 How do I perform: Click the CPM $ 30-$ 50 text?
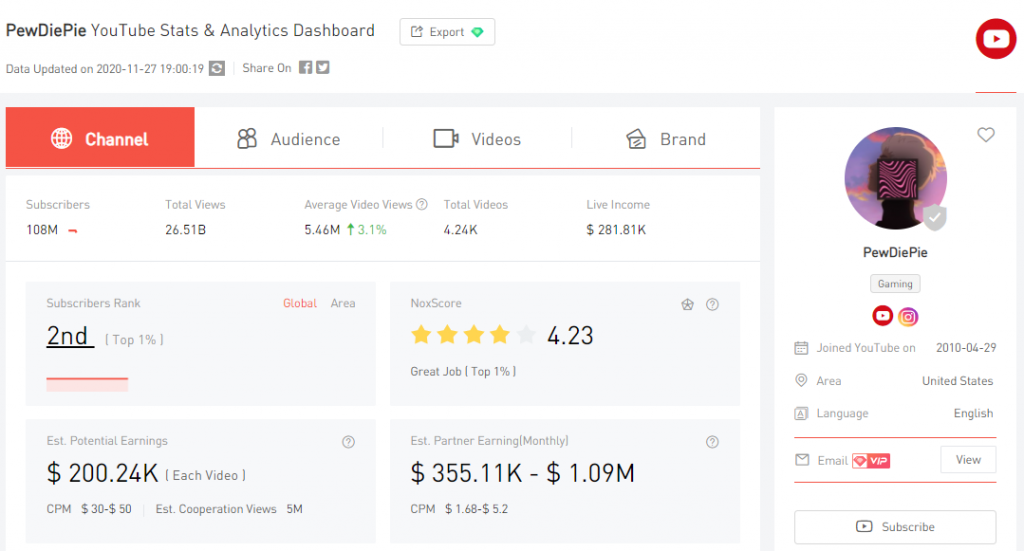89,509
